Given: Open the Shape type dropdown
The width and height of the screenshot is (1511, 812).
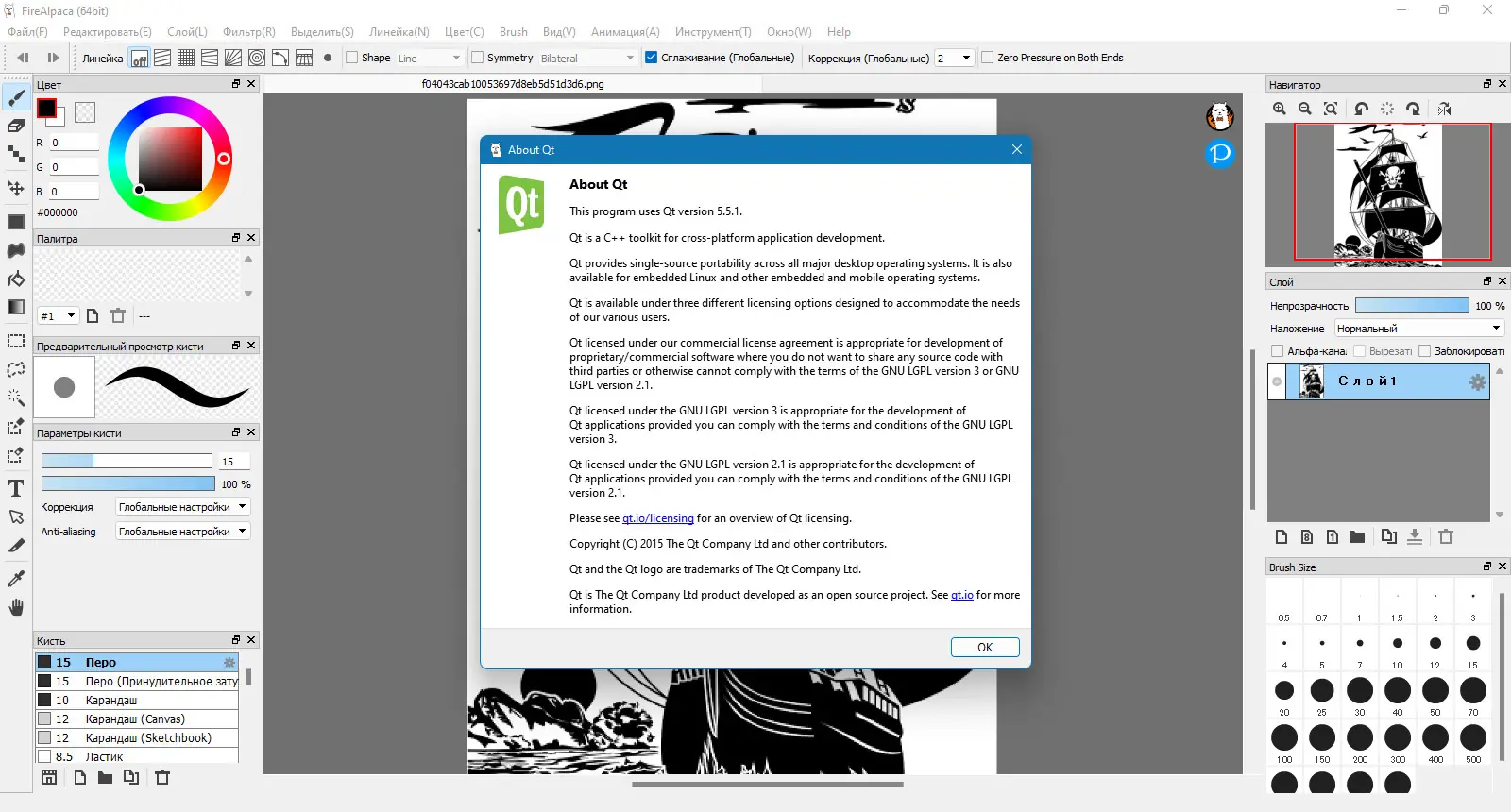Looking at the screenshot, I should point(429,58).
